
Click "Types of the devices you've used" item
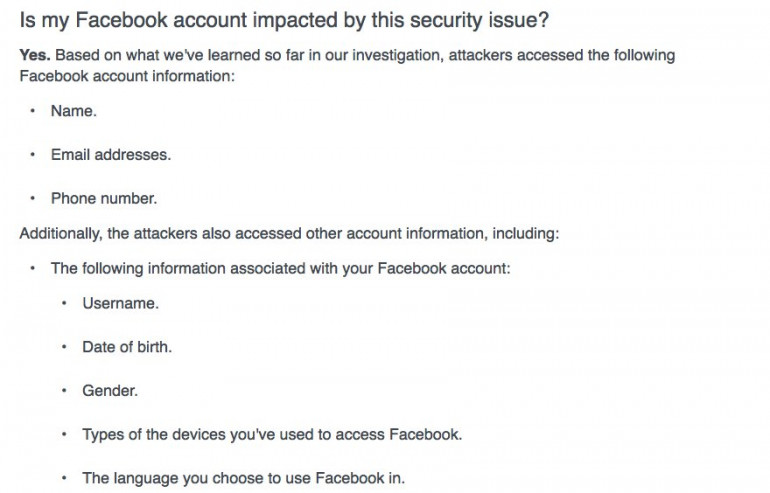(x=272, y=434)
